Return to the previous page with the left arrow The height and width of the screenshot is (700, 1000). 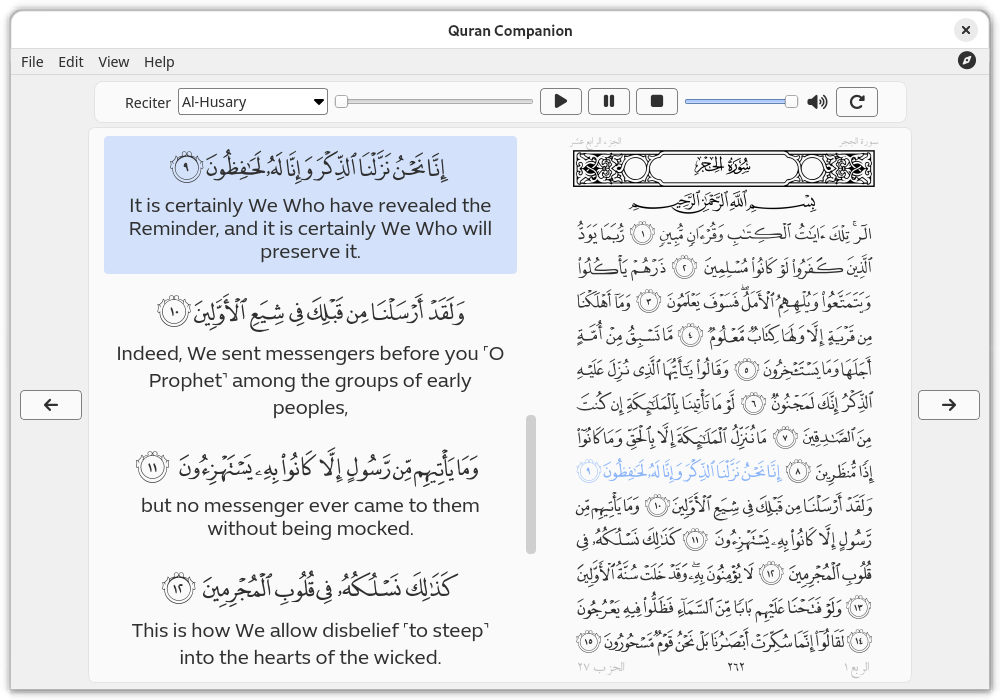pos(50,404)
